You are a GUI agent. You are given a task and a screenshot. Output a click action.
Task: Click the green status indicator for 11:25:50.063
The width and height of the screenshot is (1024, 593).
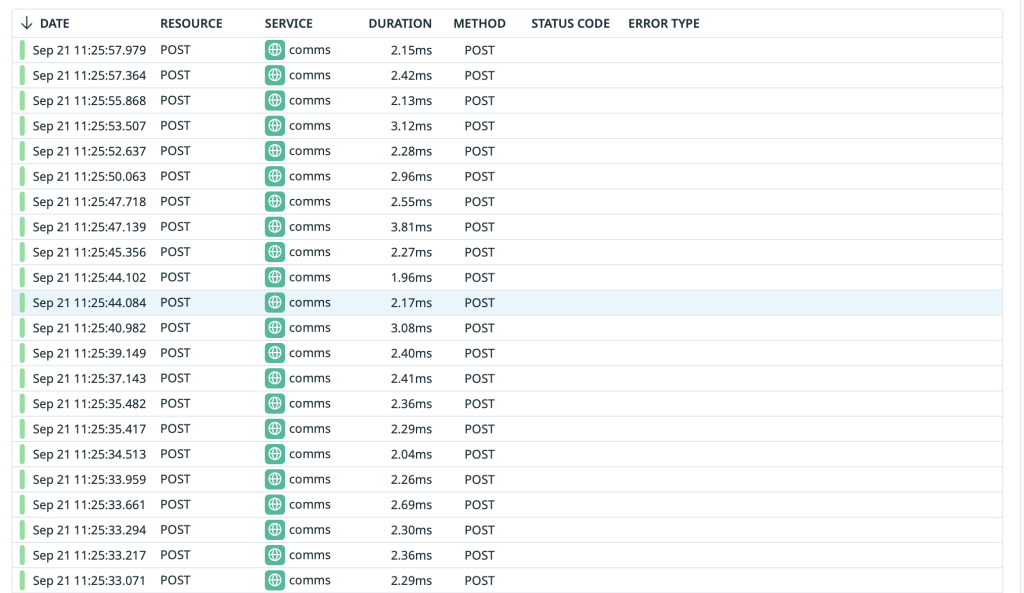click(22, 176)
